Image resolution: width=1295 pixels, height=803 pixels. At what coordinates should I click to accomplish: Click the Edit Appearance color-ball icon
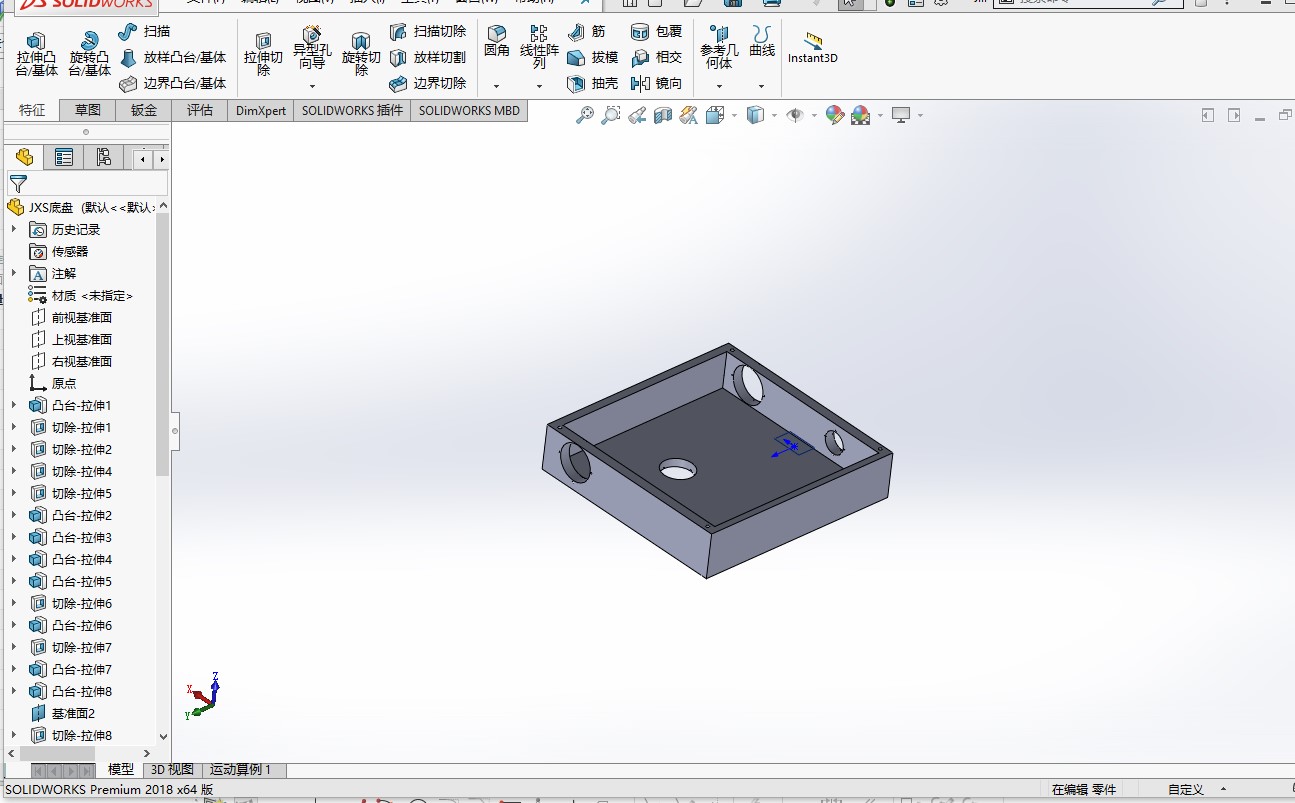(835, 116)
